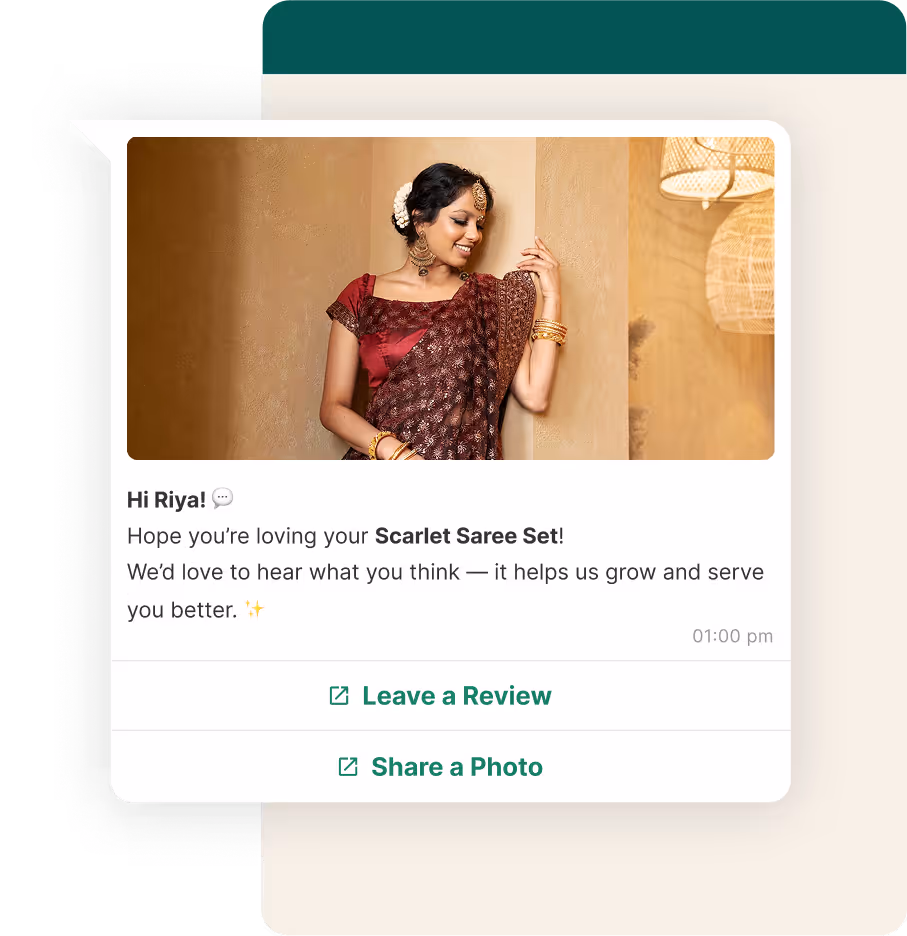Select the bold Scarlet Saree Set product name

[x=466, y=536]
